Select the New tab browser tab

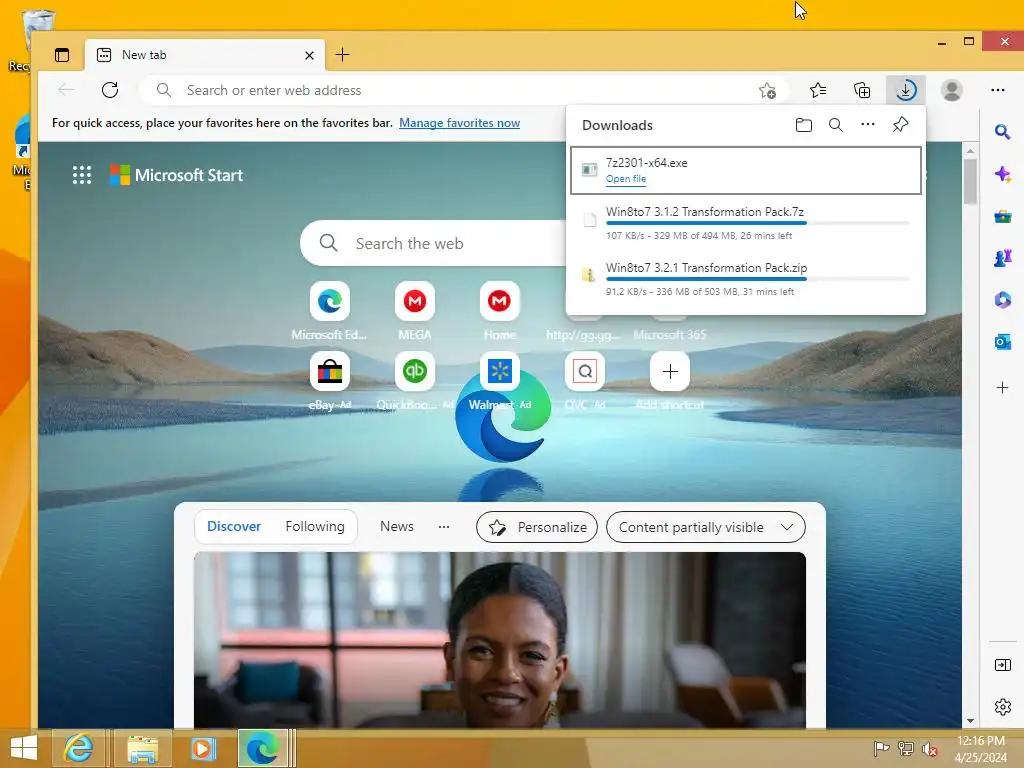pos(204,55)
